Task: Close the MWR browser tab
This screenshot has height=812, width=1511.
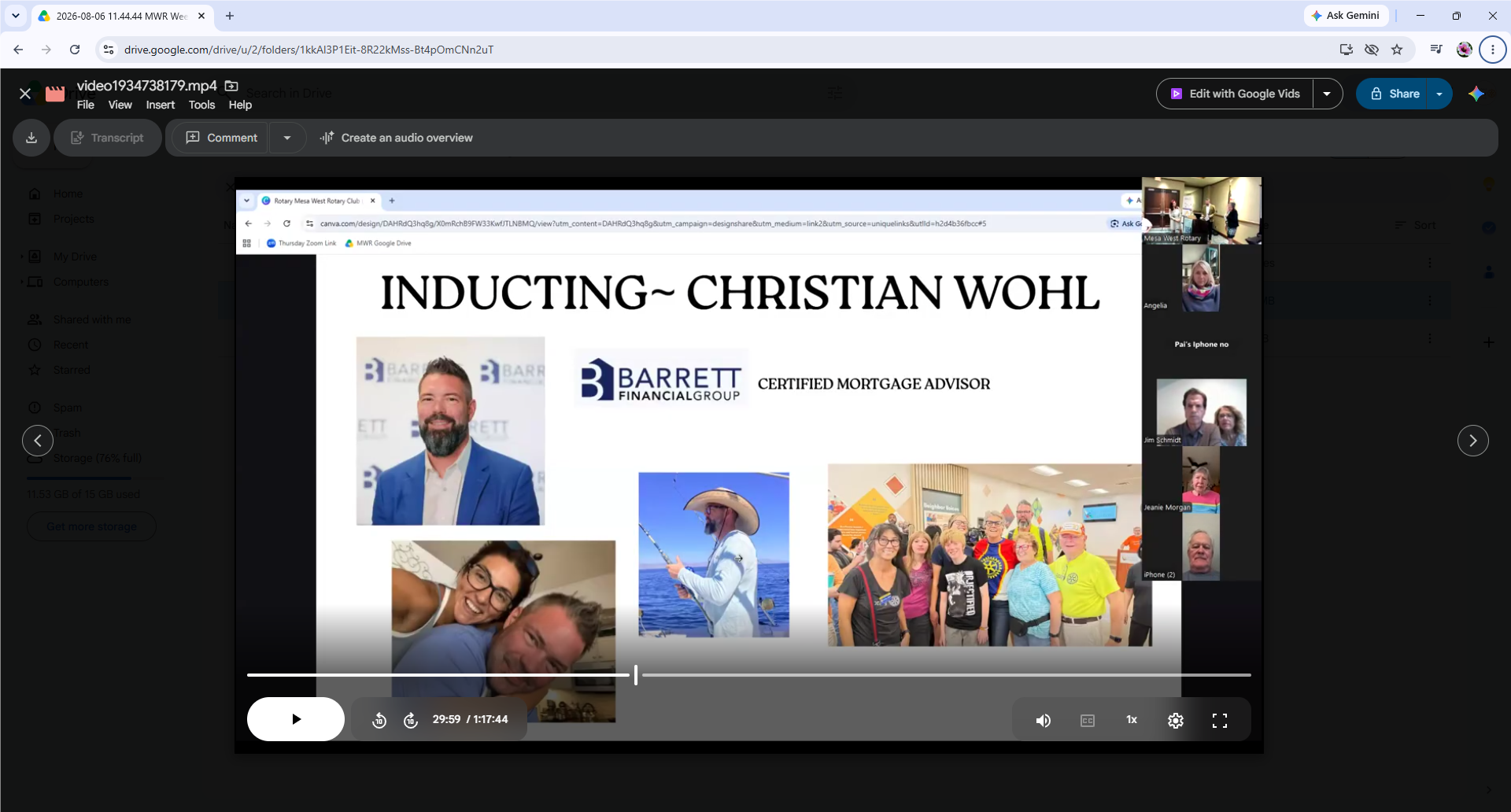Action: [x=201, y=16]
